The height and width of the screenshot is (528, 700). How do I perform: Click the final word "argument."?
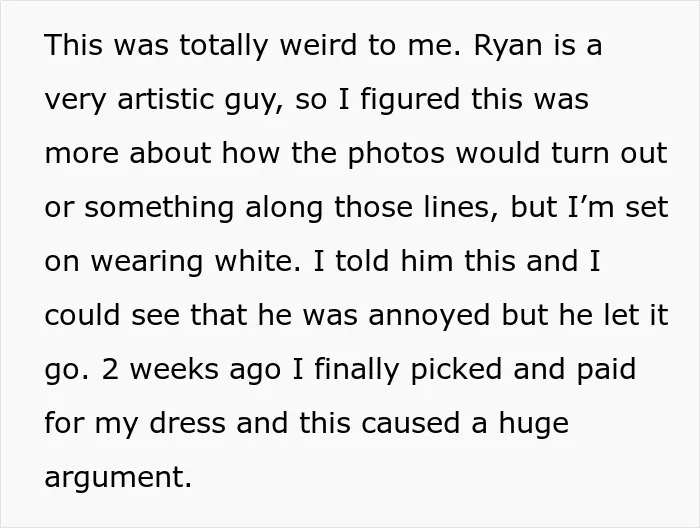(x=118, y=478)
